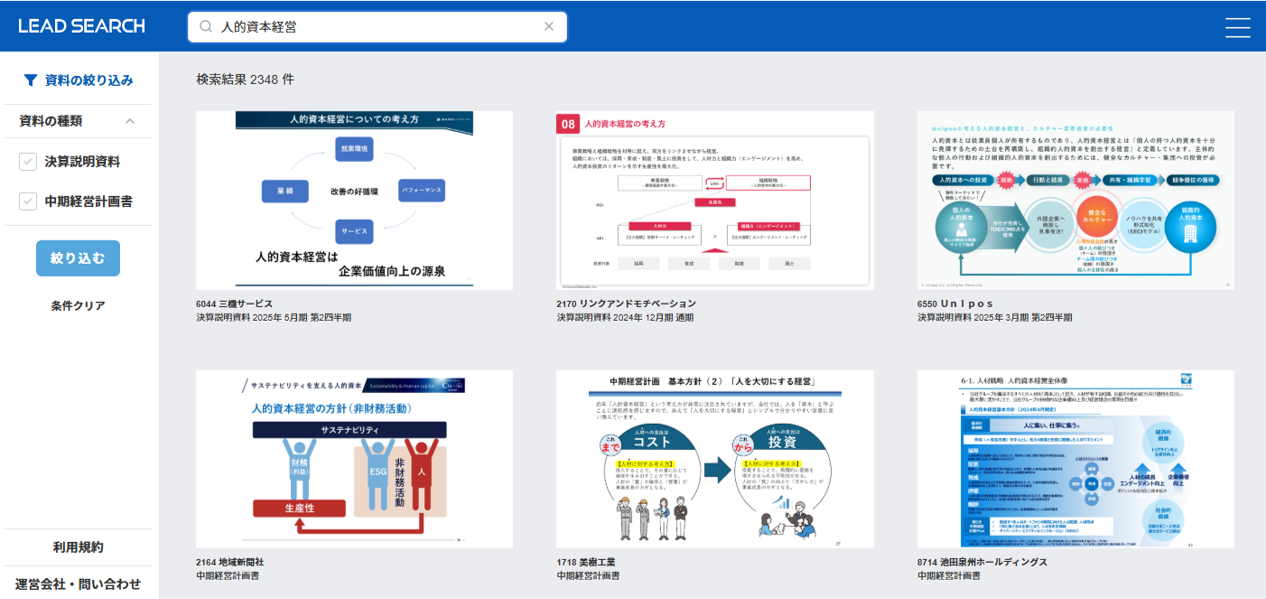Click the search magnifier icon
Image resolution: width=1266 pixels, height=599 pixels.
206,27
